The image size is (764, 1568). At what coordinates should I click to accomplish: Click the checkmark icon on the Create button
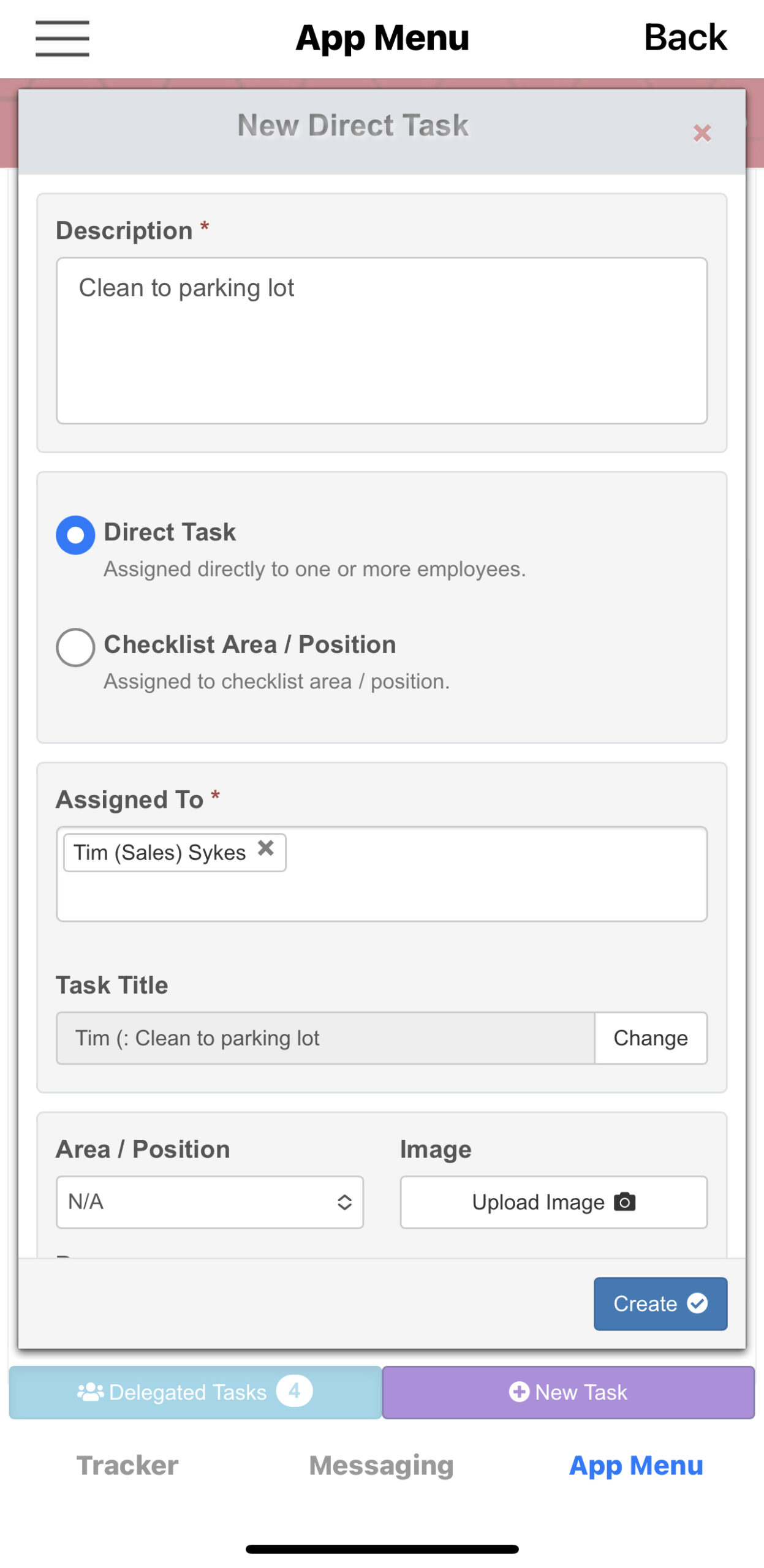tap(698, 1303)
